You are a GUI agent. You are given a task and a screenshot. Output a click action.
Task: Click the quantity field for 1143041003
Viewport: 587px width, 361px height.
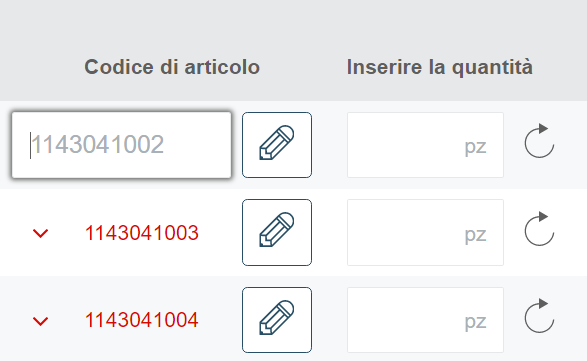[425, 233]
